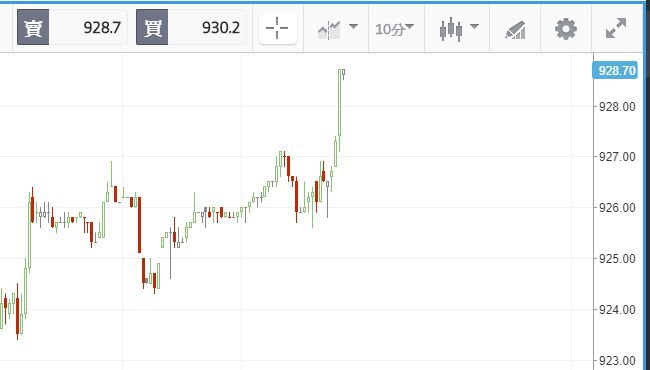Click the 923.00 price axis label
The width and height of the screenshot is (650, 370).
pyautogui.click(x=617, y=360)
